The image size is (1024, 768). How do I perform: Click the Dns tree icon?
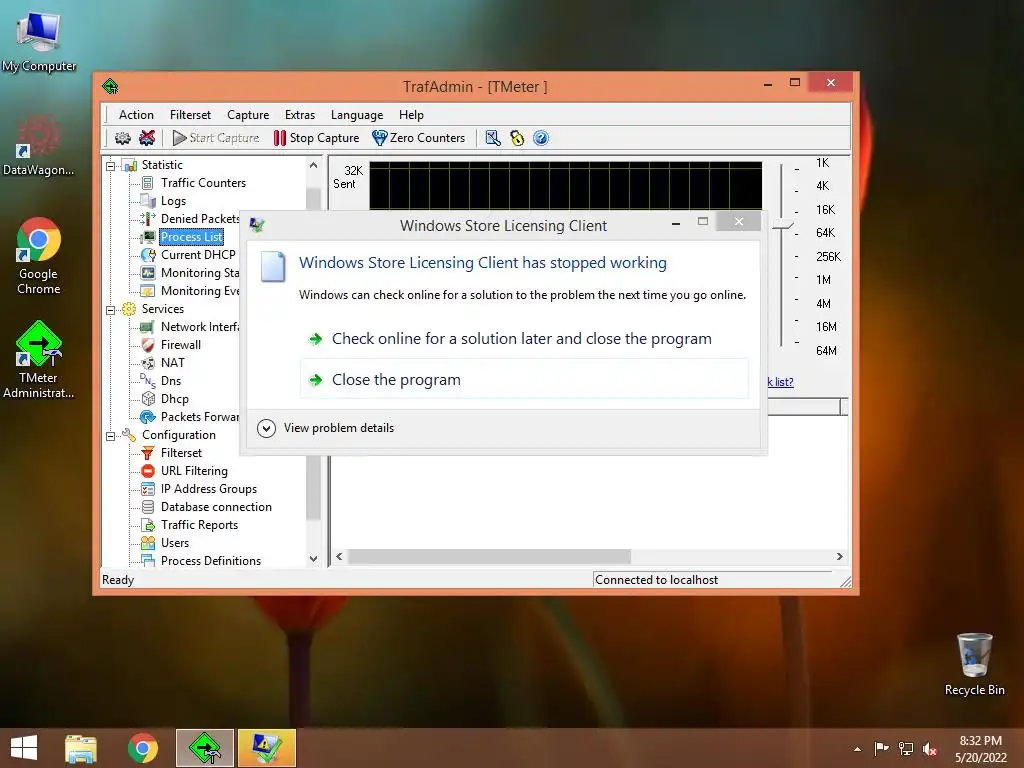148,381
